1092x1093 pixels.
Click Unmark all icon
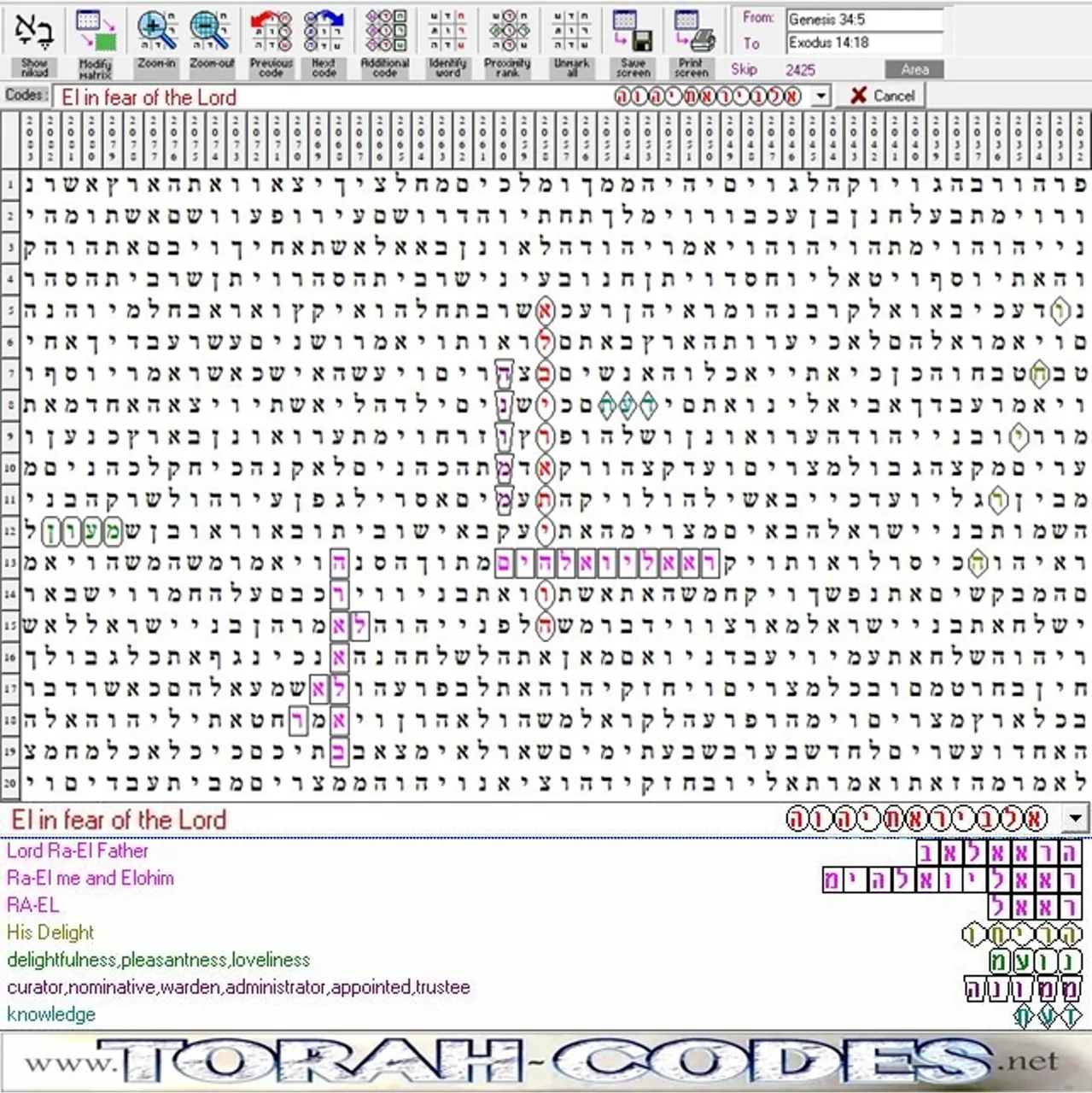(x=571, y=43)
